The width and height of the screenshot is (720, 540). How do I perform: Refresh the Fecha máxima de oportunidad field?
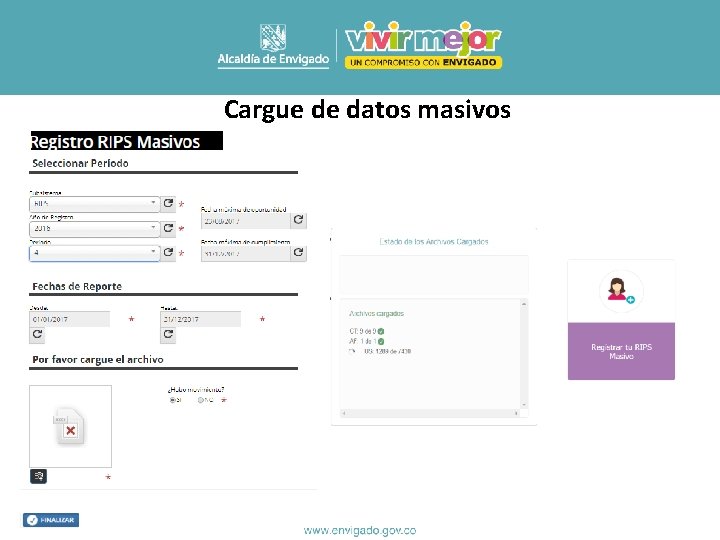298,220
